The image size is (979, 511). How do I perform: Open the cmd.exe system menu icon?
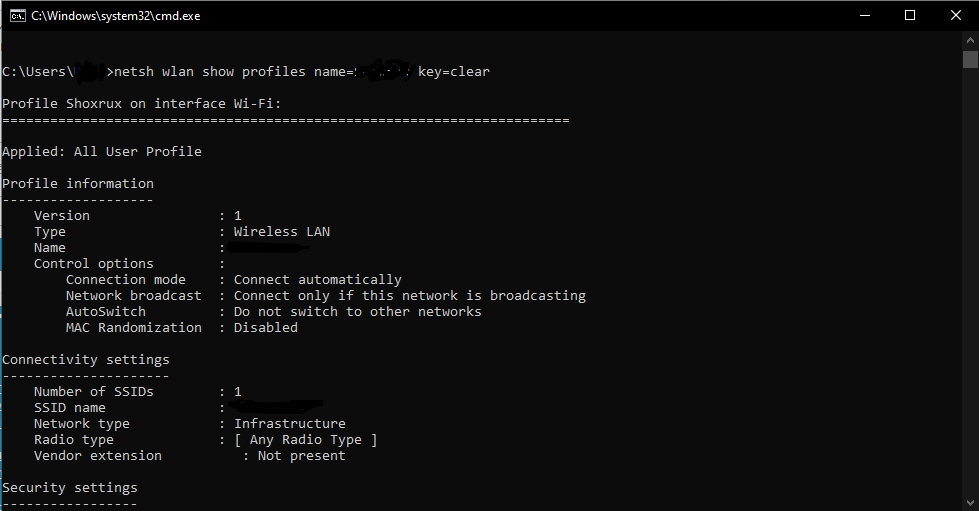(x=17, y=16)
